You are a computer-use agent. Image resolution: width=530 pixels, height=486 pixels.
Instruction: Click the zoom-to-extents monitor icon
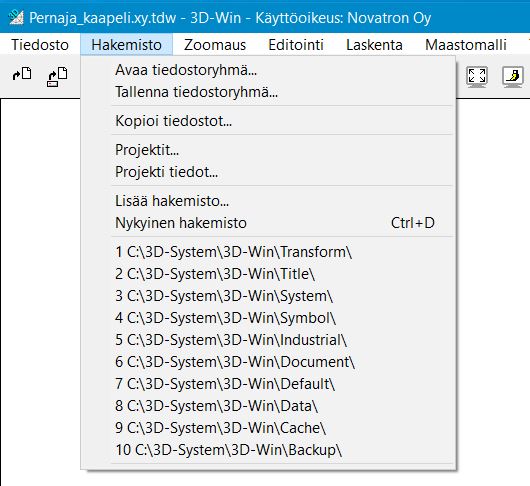477,77
